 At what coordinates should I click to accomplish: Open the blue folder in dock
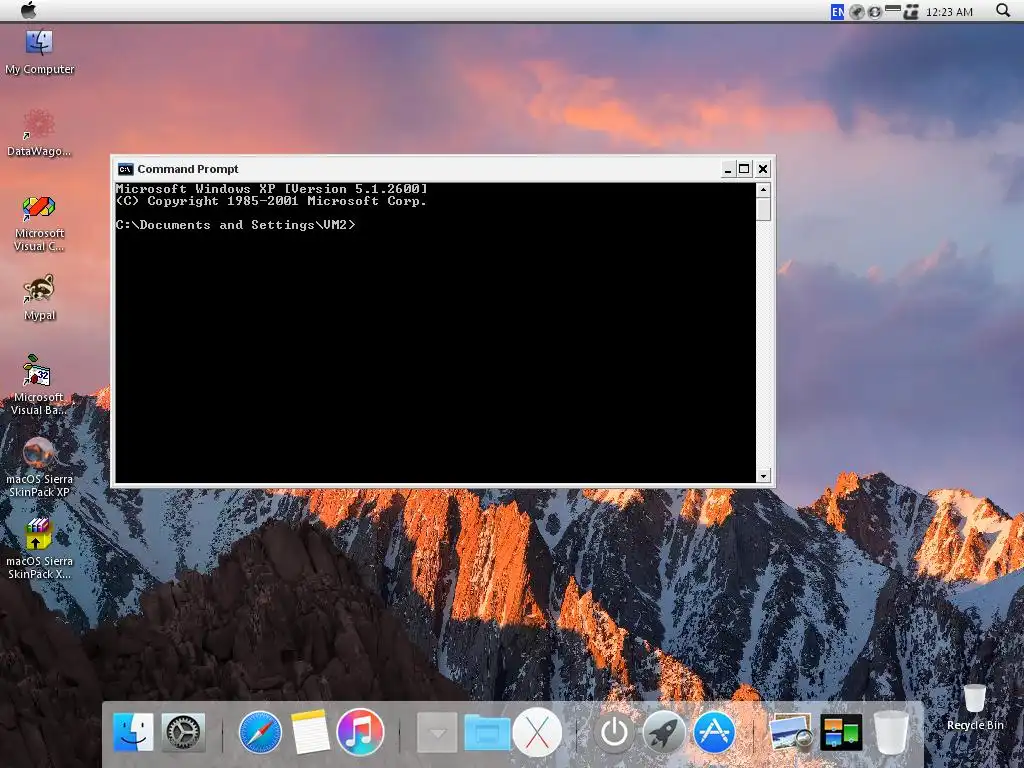coord(487,732)
